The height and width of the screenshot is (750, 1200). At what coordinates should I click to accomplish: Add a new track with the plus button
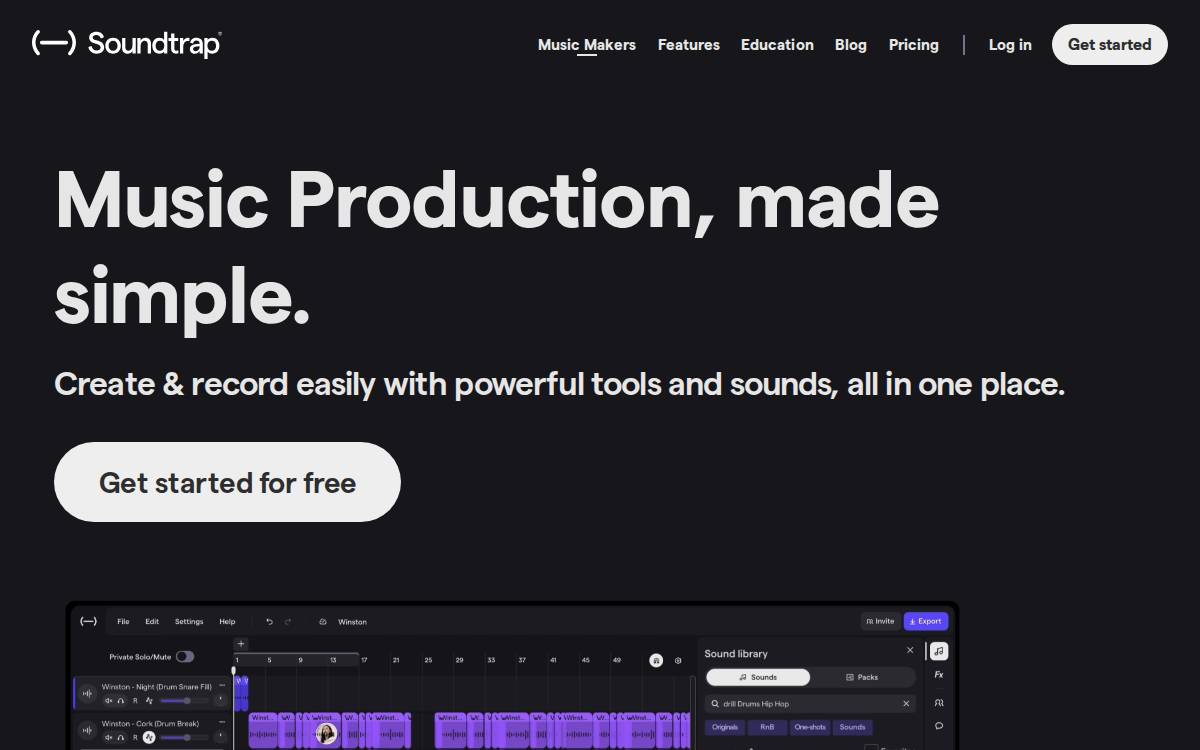point(241,644)
